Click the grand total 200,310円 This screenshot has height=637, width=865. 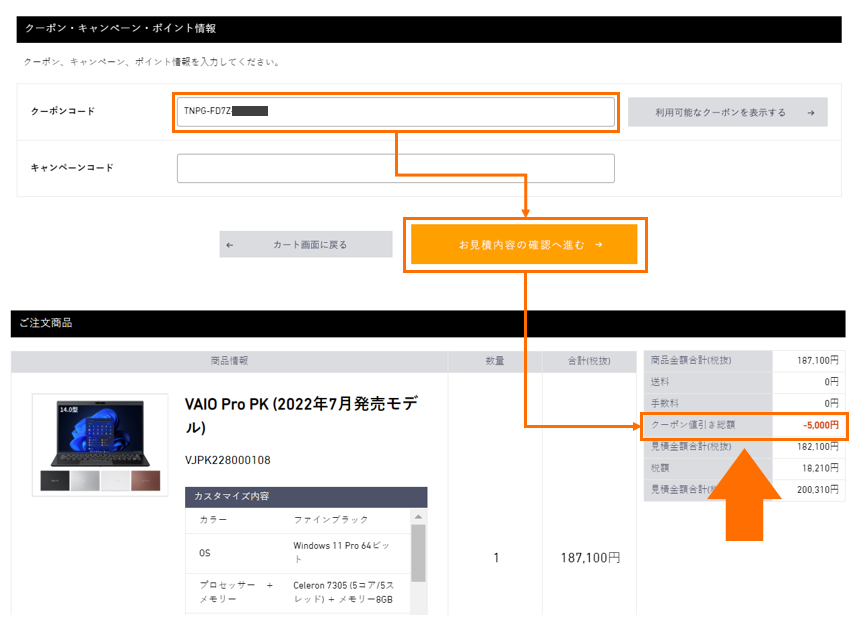(x=818, y=489)
